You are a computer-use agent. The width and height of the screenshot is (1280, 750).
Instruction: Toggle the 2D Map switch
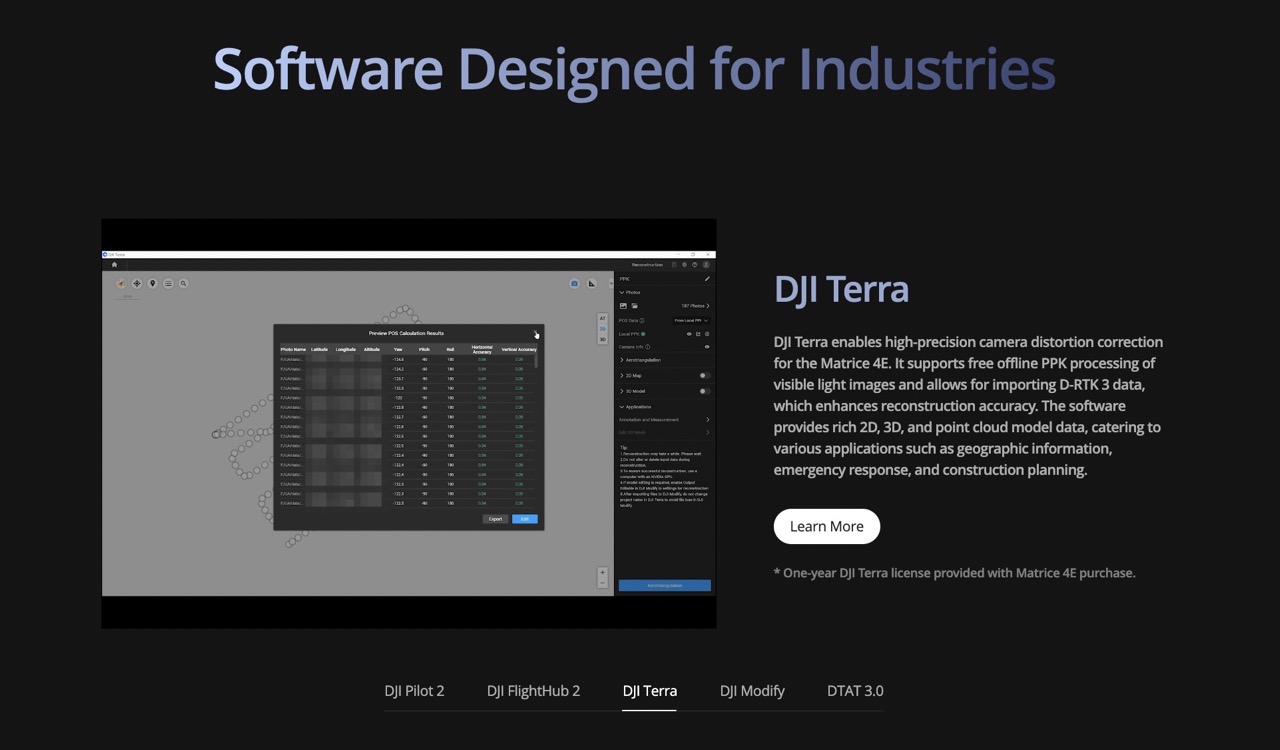(704, 376)
